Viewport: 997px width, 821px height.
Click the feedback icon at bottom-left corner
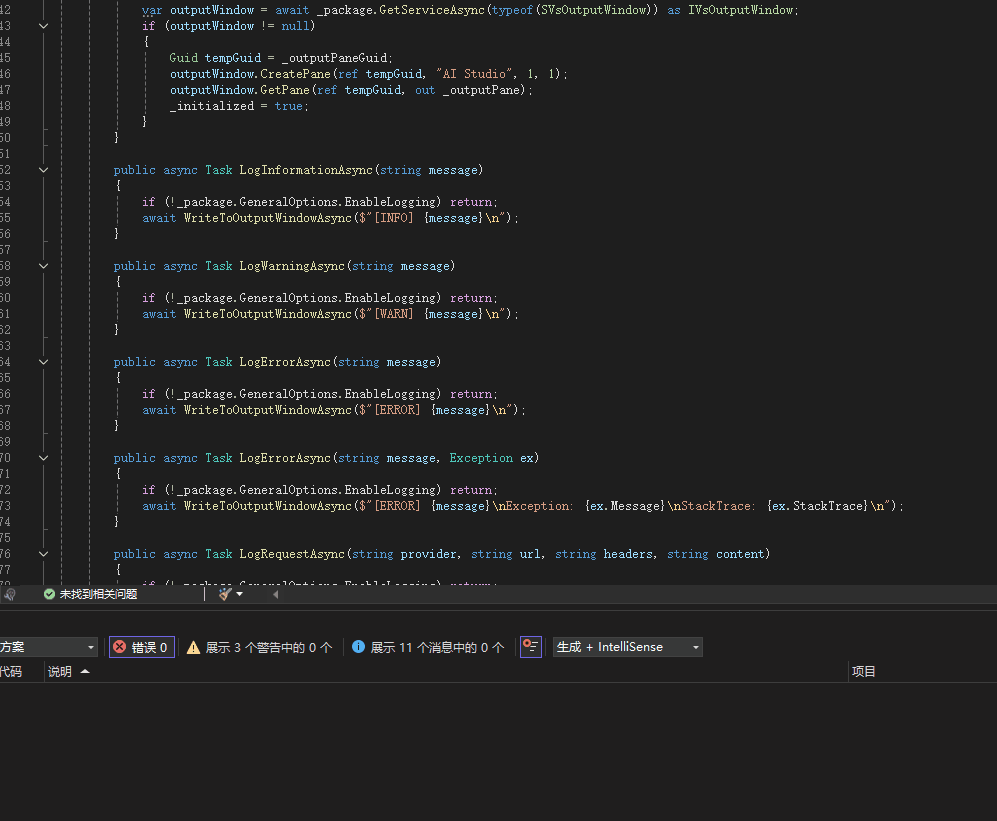click(x=8, y=593)
